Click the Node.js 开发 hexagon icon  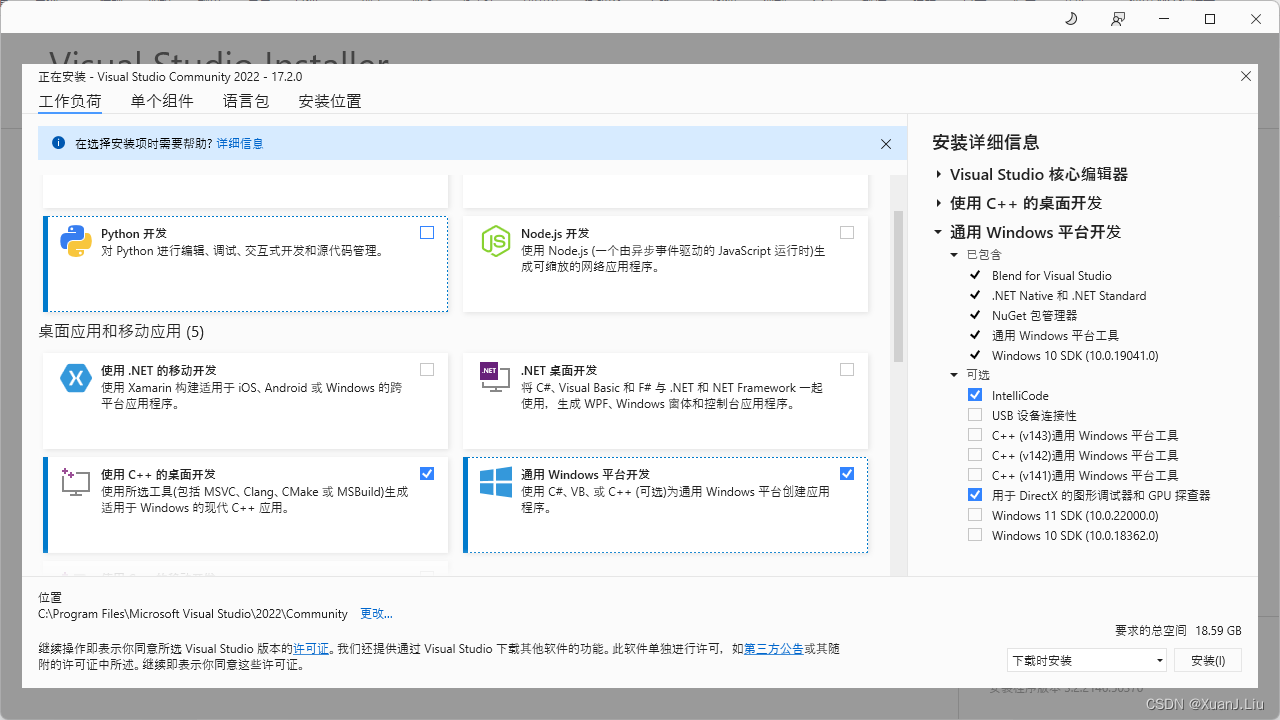(x=496, y=240)
